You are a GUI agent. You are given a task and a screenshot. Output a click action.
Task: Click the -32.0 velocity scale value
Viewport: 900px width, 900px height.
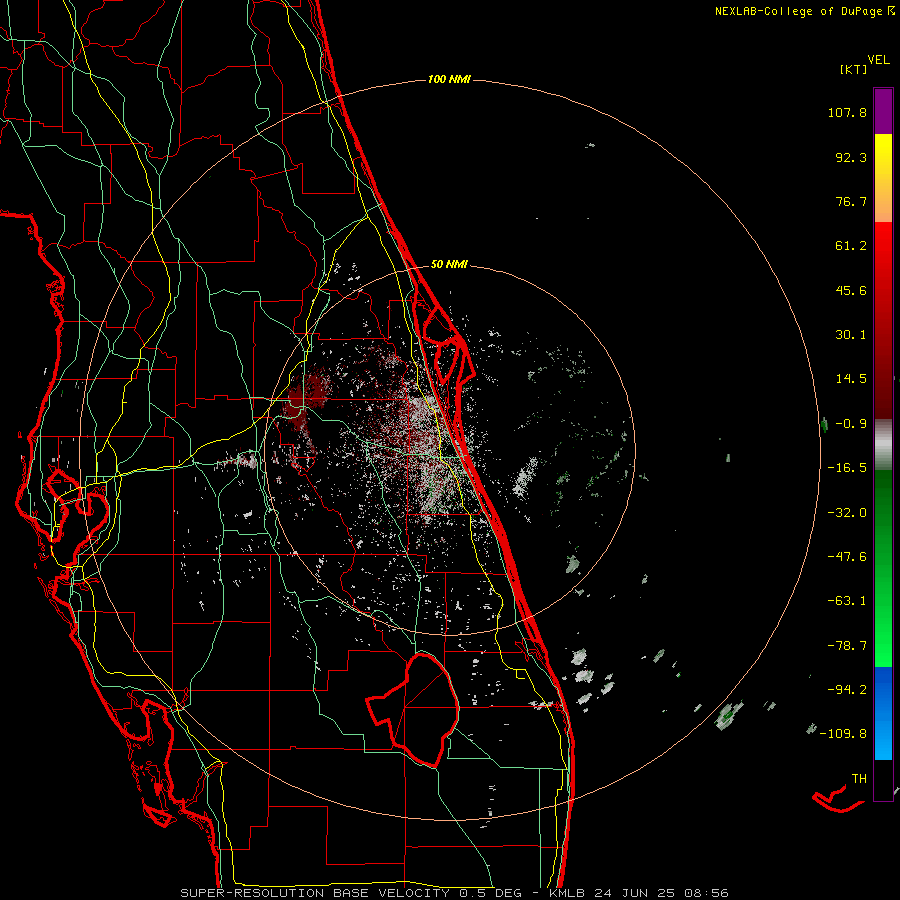point(847,513)
